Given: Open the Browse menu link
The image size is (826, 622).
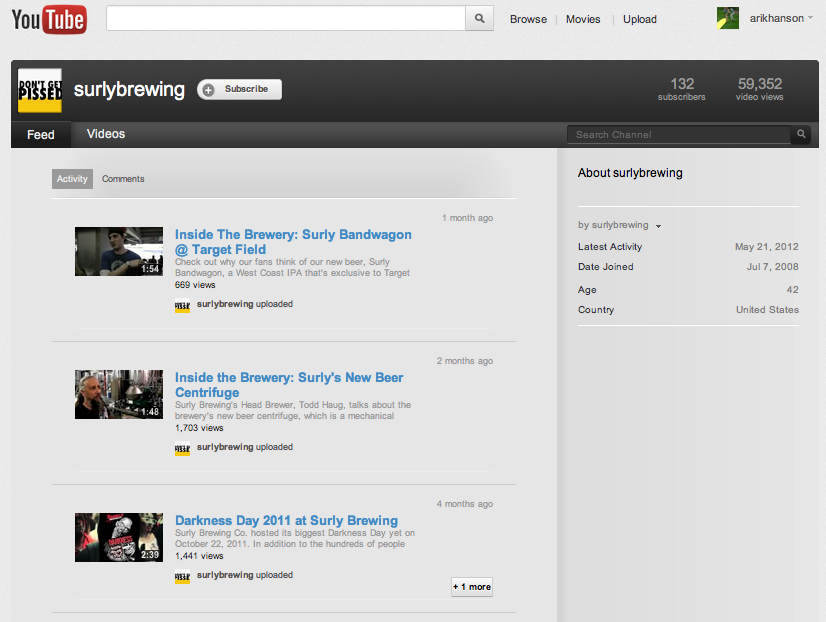Looking at the screenshot, I should [528, 19].
